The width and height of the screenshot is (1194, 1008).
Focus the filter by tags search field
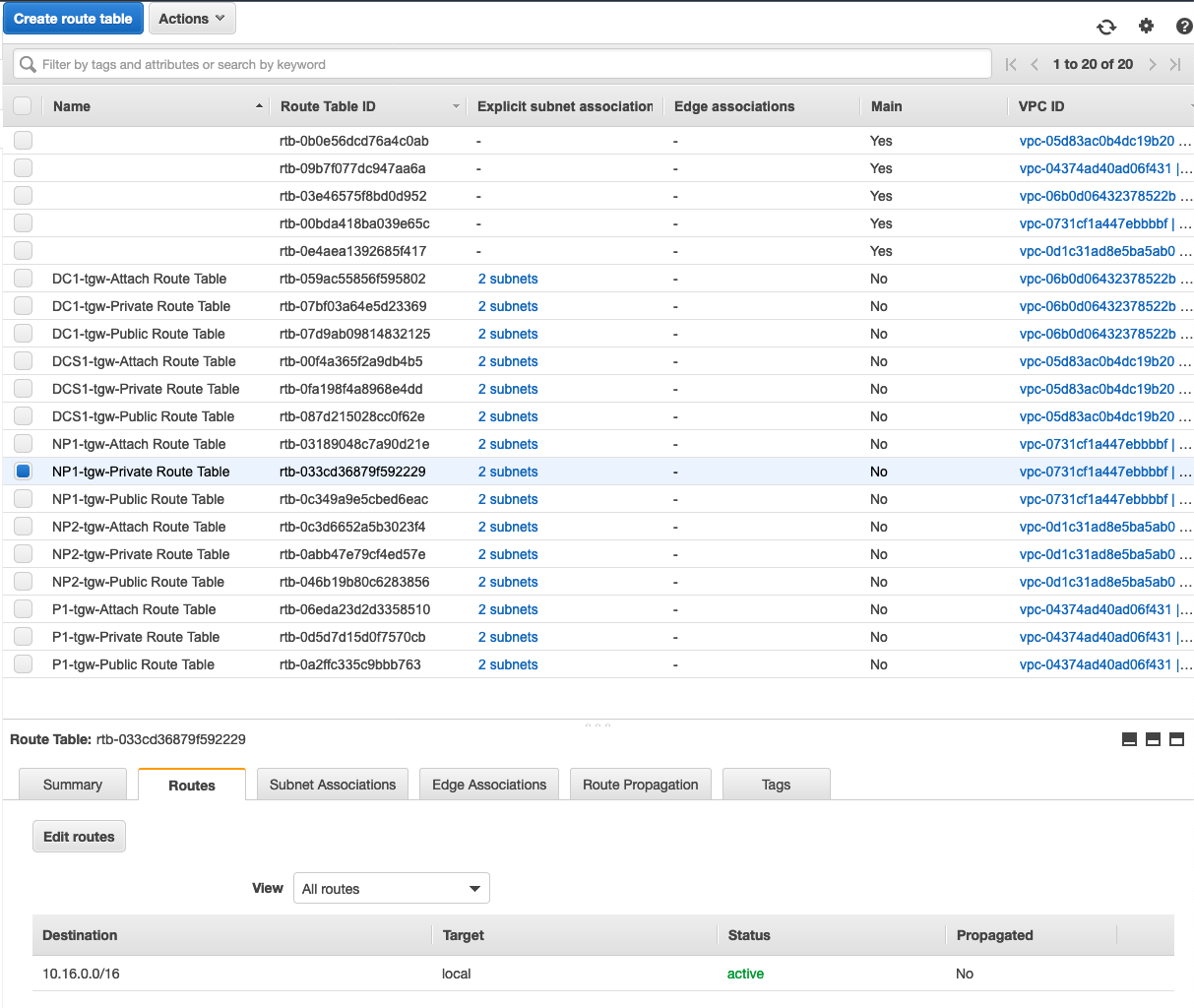point(512,65)
